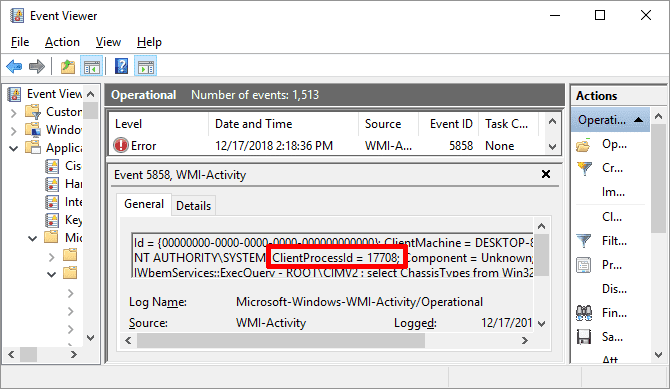Click the red Error level icon
The height and width of the screenshot is (389, 670).
(x=121, y=145)
